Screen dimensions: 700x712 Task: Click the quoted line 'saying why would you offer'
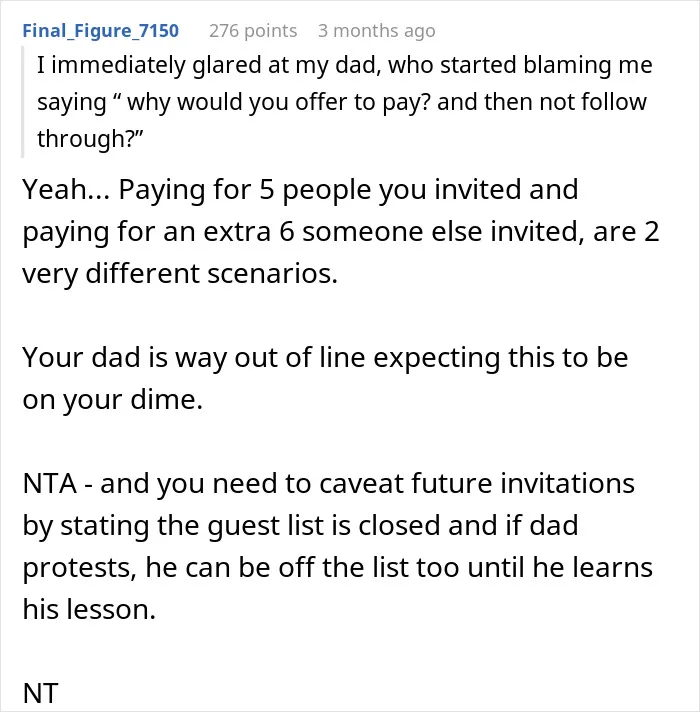pyautogui.click(x=342, y=102)
